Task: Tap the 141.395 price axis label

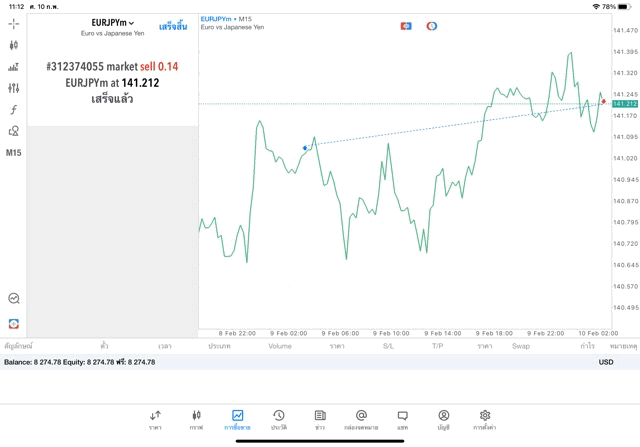Action: pos(625,52)
